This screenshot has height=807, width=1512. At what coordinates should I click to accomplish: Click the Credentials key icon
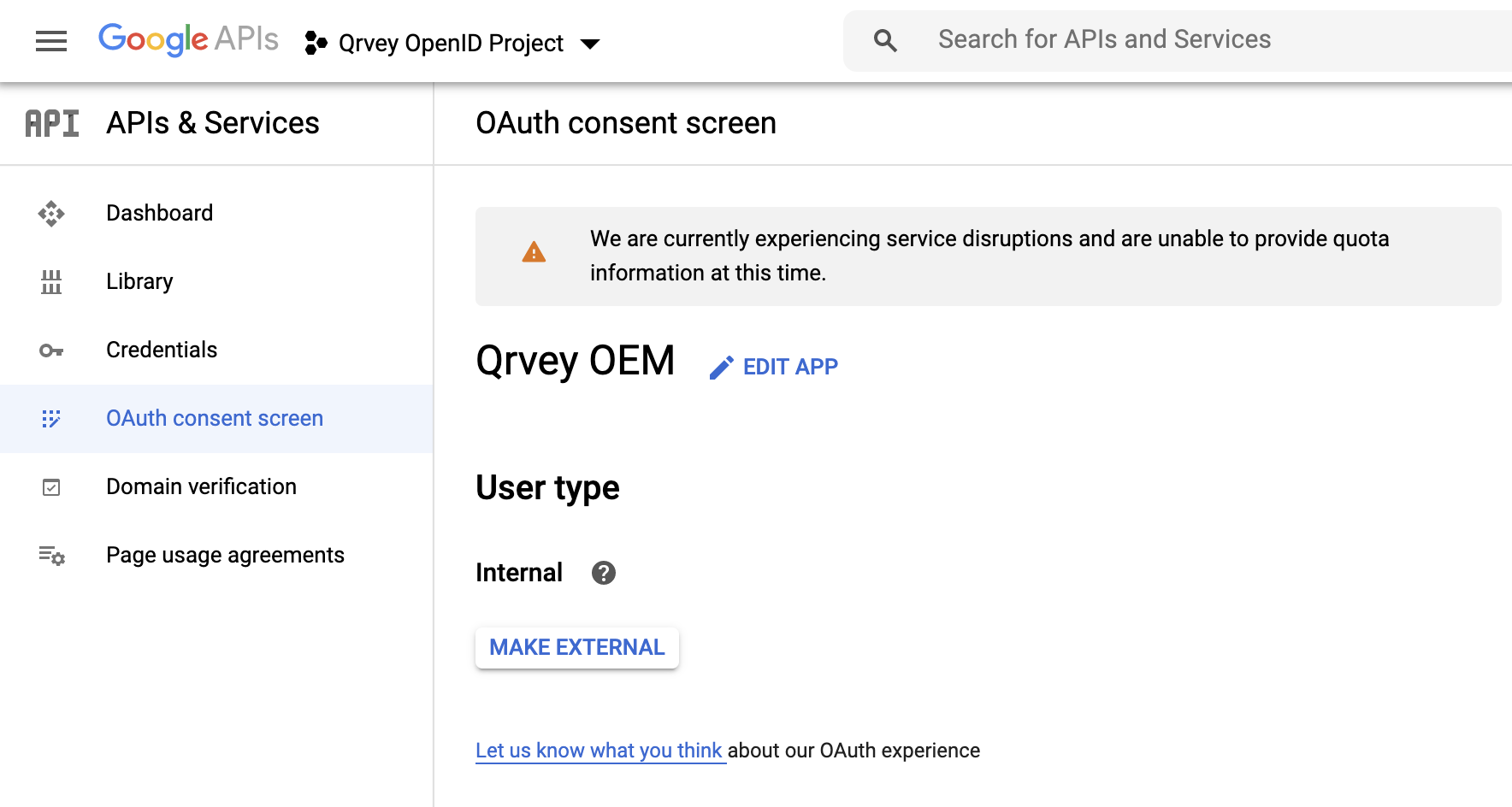[x=51, y=350]
